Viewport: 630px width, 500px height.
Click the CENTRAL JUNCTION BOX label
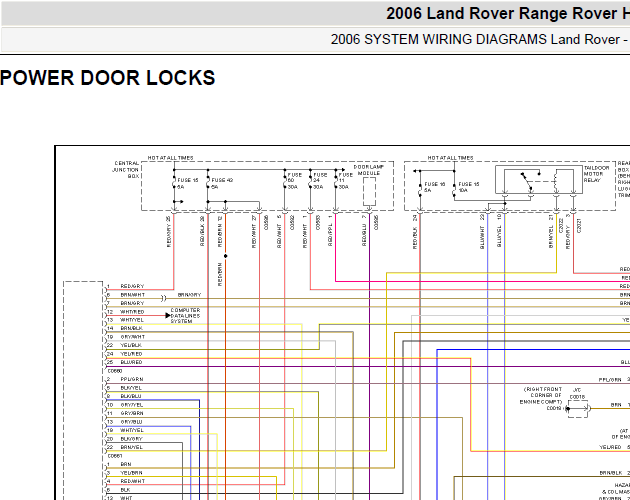(x=126, y=170)
